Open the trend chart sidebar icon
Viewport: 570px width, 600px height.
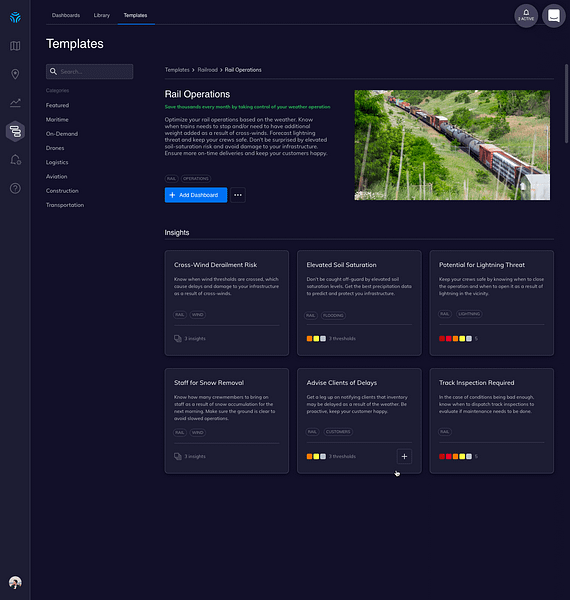tap(15, 103)
